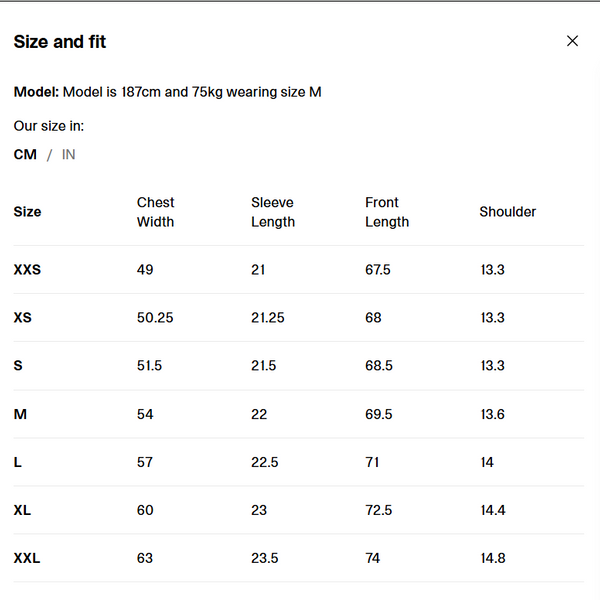The image size is (600, 600).
Task: Click the Chest Width column header
Action: point(155,212)
